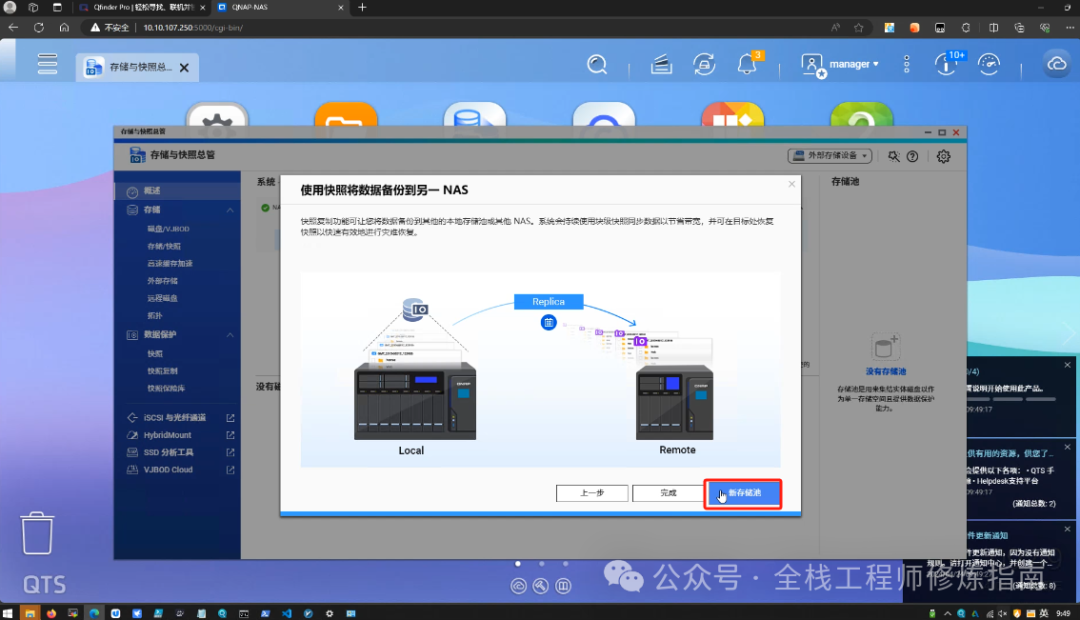
Task: Select 远程磁盘 in the sidebar
Action: click(x=163, y=298)
